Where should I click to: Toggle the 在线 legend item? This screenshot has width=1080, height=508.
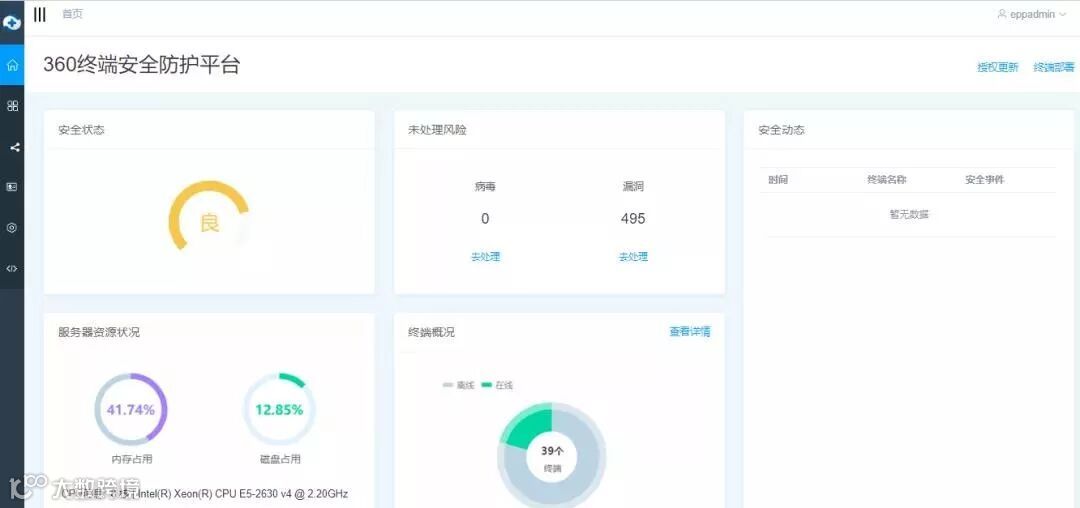497,385
